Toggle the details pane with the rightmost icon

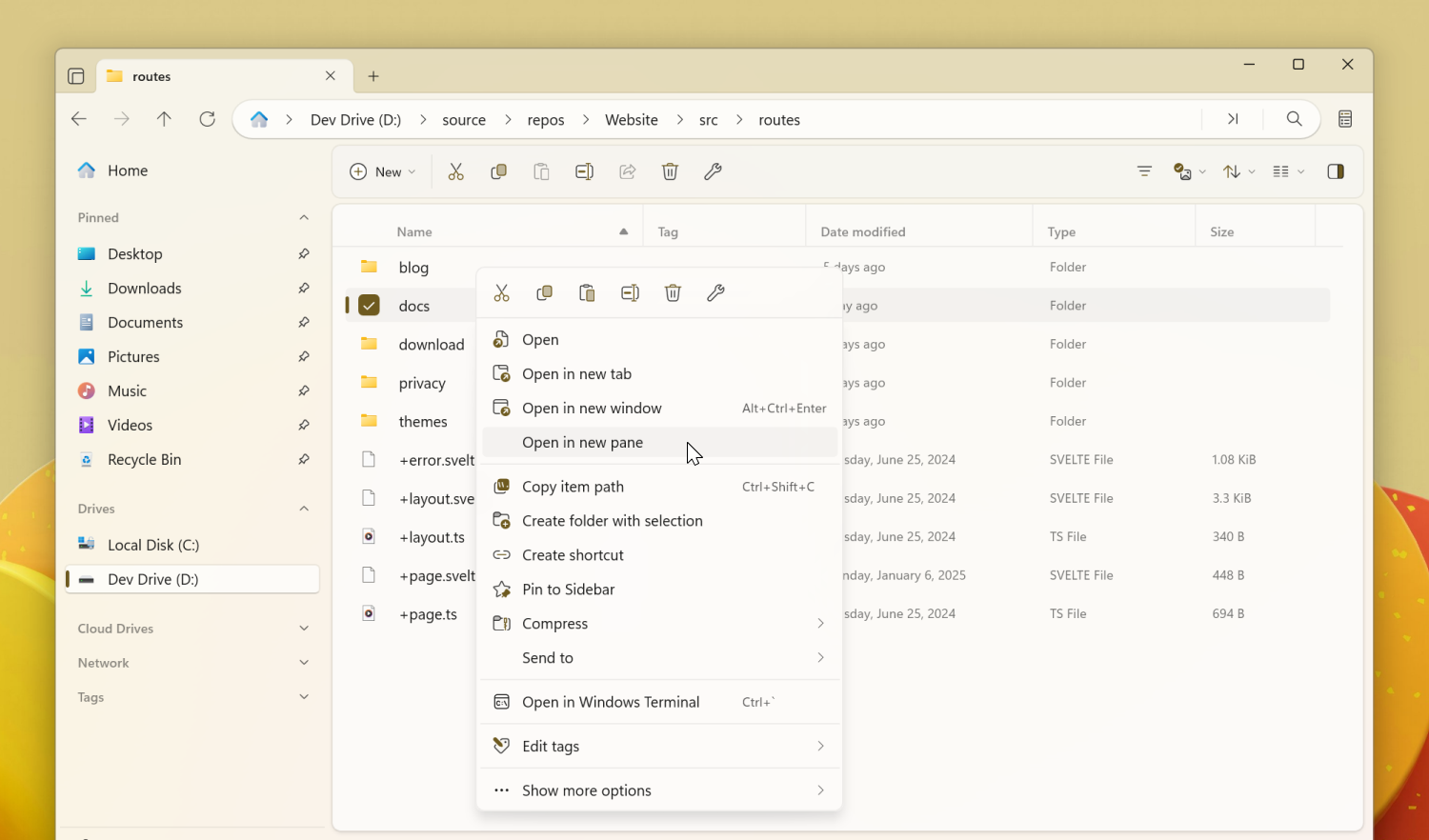point(1335,171)
